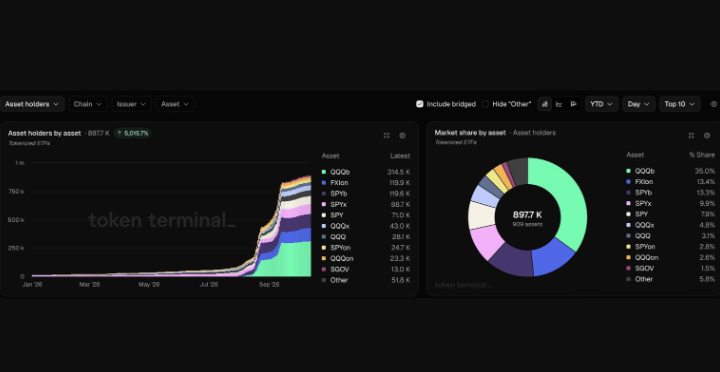This screenshot has width=720, height=372.
Task: Open the Chain filter dropdown
Action: [88, 104]
